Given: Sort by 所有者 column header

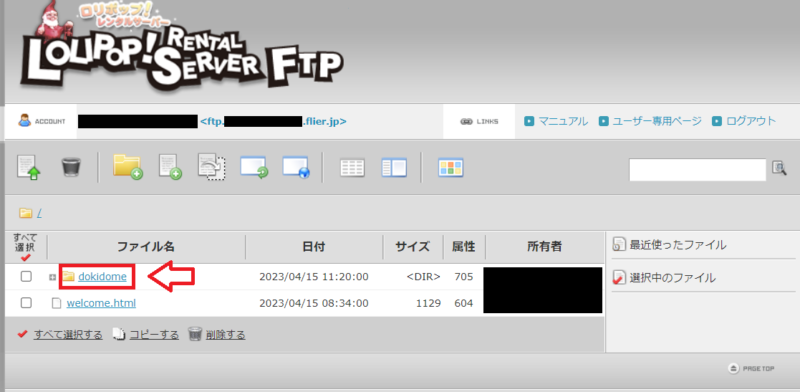Looking at the screenshot, I should pyautogui.click(x=544, y=247).
